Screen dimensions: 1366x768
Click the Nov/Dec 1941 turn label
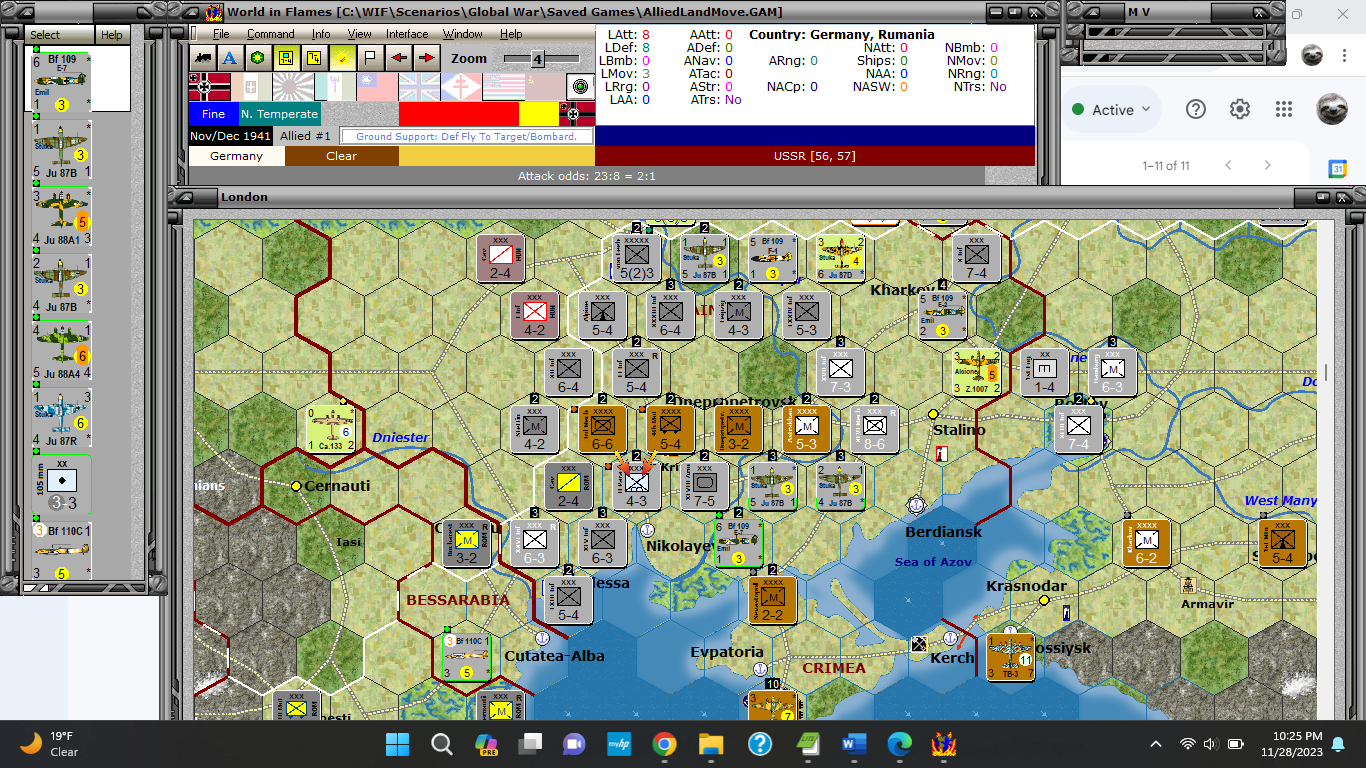[x=231, y=136]
